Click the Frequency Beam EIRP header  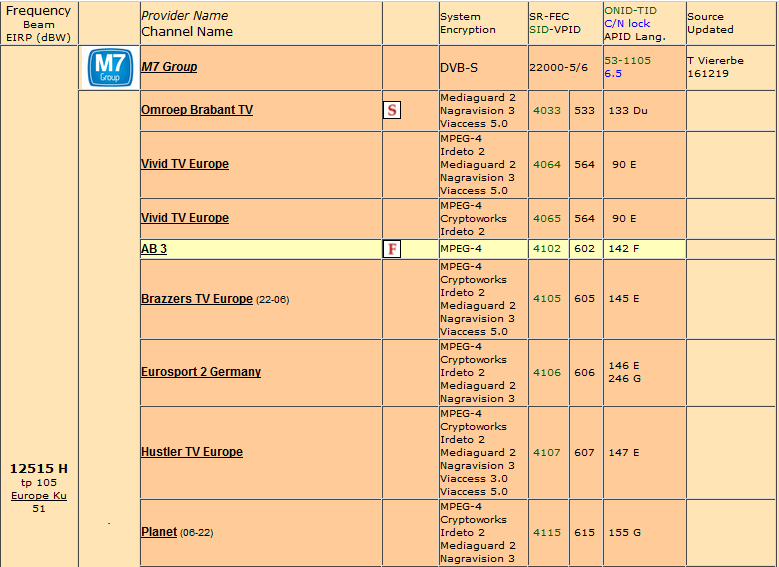click(x=38, y=24)
